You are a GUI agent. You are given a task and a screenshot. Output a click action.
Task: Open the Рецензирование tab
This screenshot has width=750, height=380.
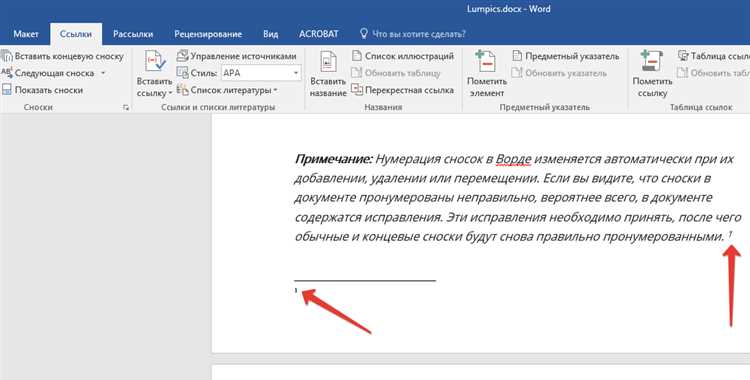point(208,34)
